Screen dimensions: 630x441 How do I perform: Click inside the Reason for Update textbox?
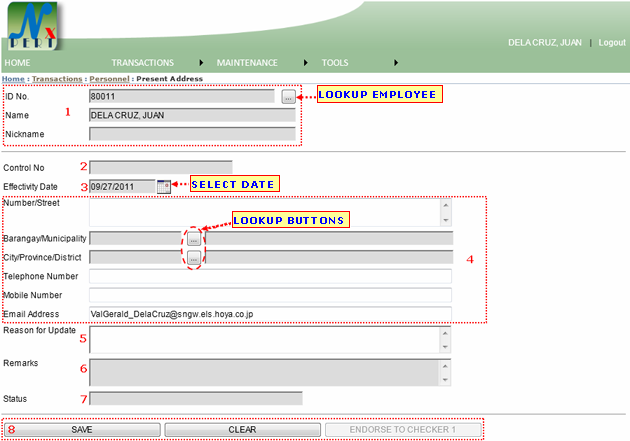(x=264, y=340)
